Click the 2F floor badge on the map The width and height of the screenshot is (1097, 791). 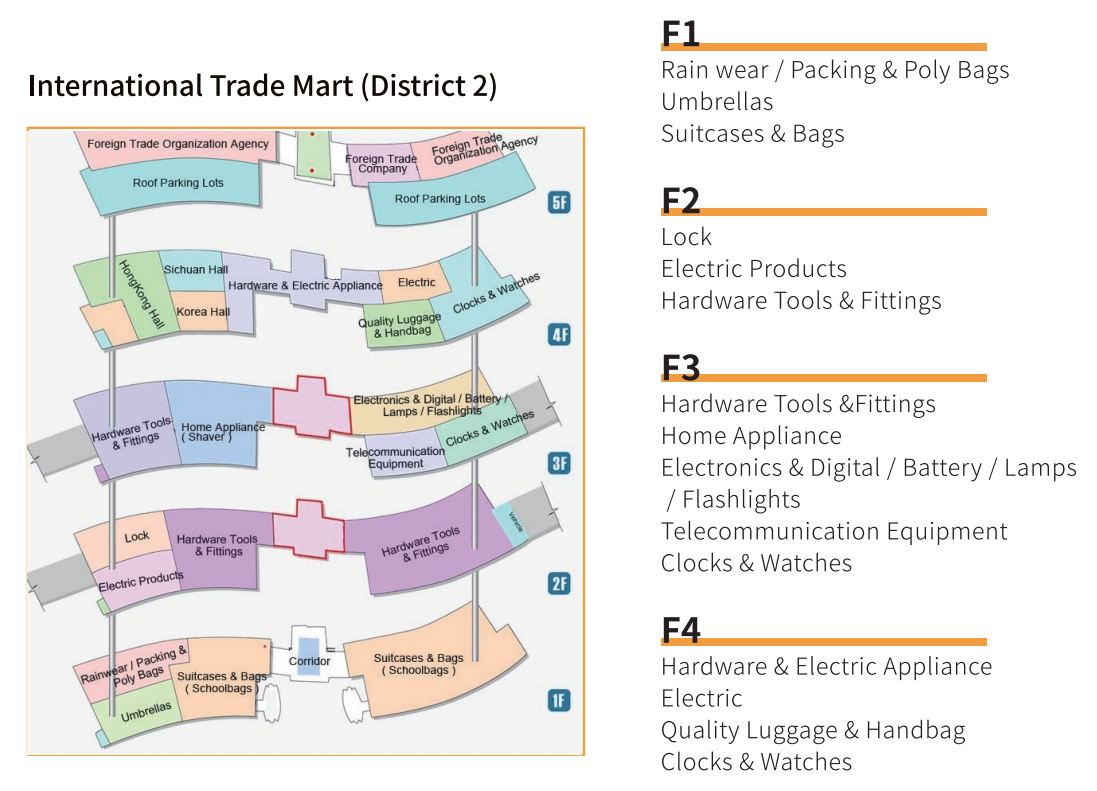(x=559, y=583)
